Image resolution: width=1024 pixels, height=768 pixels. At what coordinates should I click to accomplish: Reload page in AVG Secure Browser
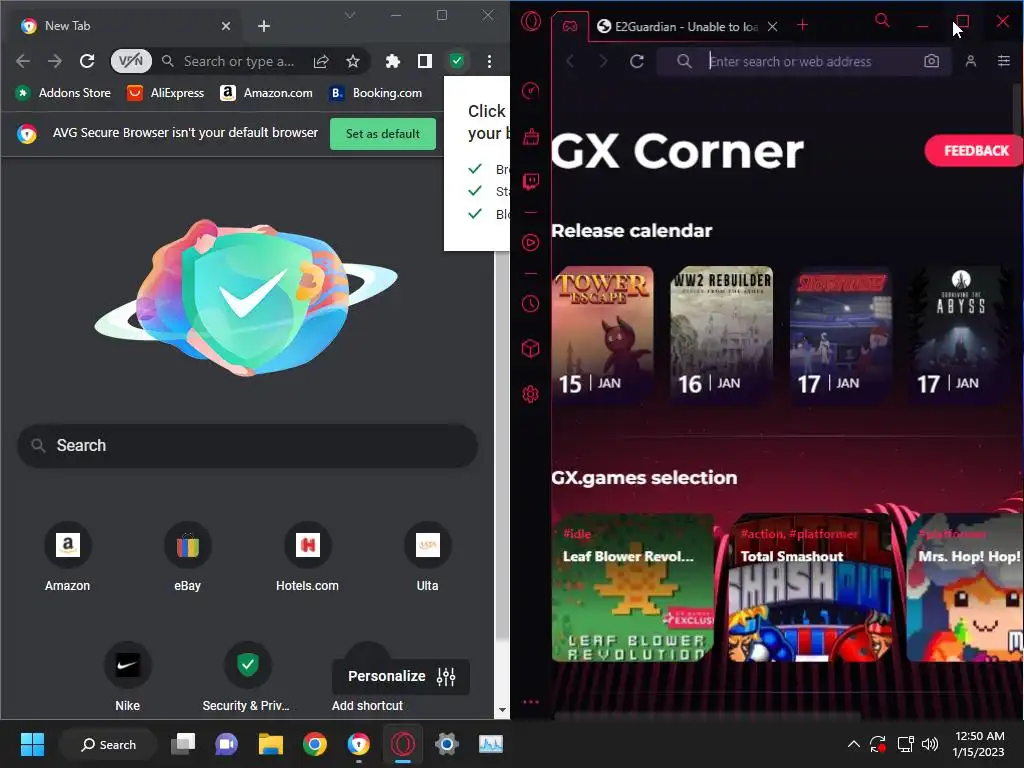87,61
